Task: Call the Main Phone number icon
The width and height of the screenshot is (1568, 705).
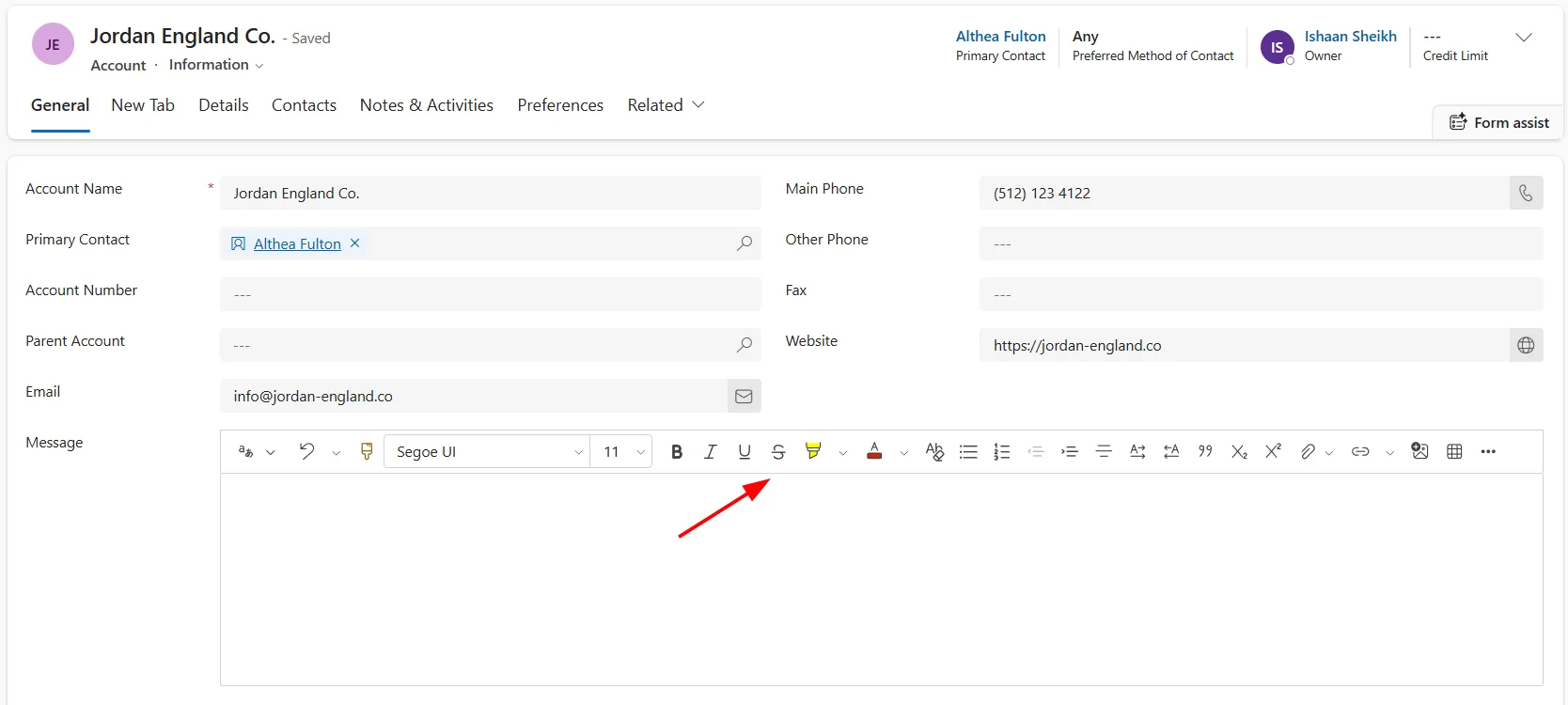Action: coord(1526,193)
